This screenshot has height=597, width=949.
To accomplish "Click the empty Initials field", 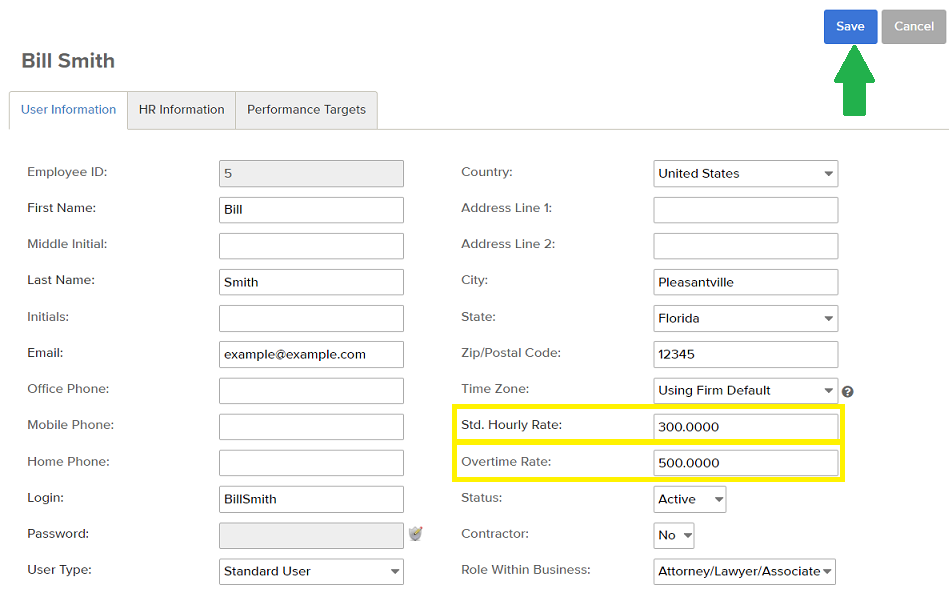I will coord(311,318).
